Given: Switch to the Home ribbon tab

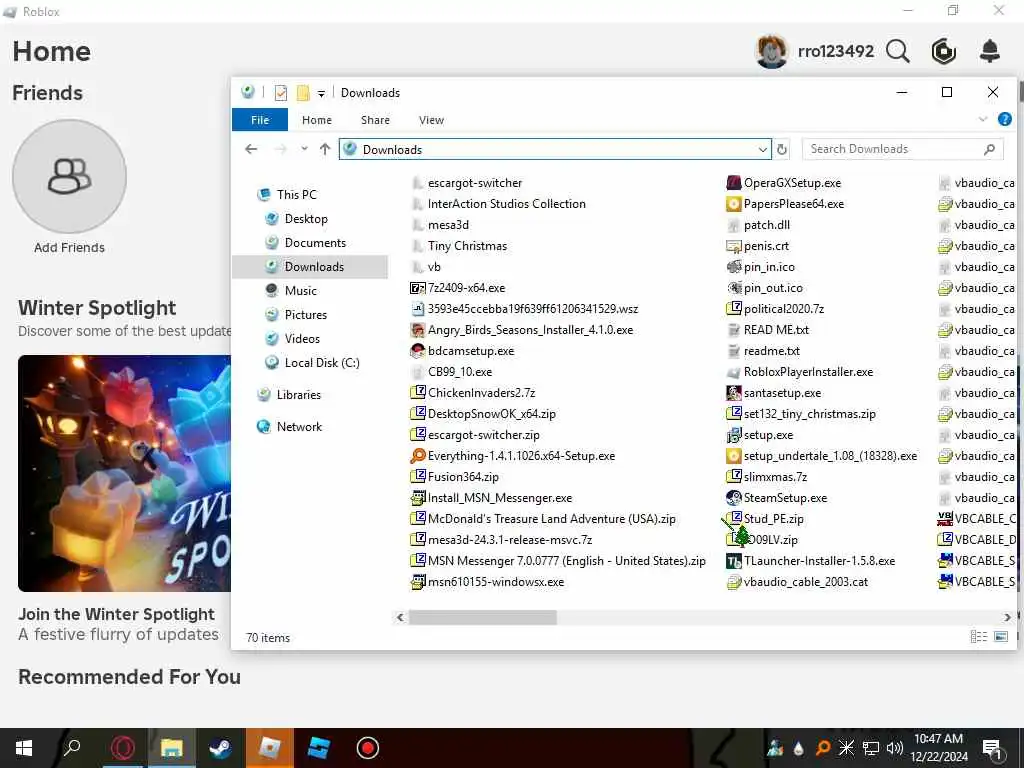Looking at the screenshot, I should (x=317, y=120).
